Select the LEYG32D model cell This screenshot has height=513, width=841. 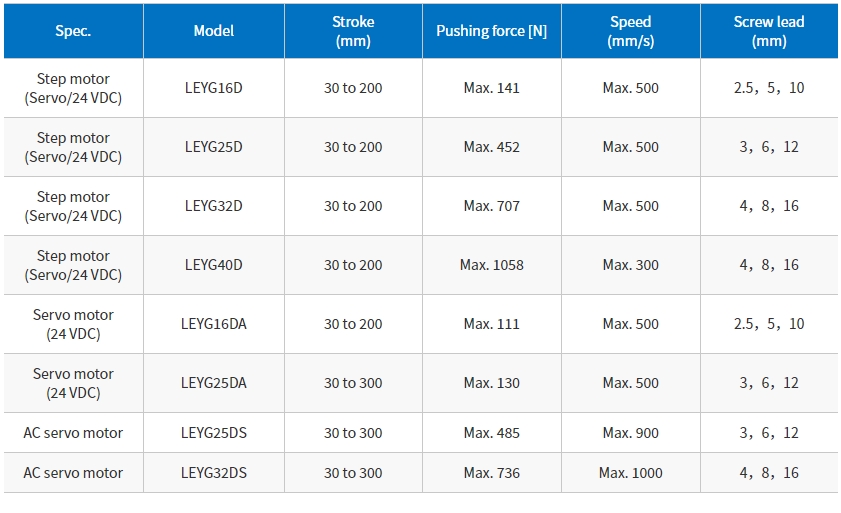214,206
